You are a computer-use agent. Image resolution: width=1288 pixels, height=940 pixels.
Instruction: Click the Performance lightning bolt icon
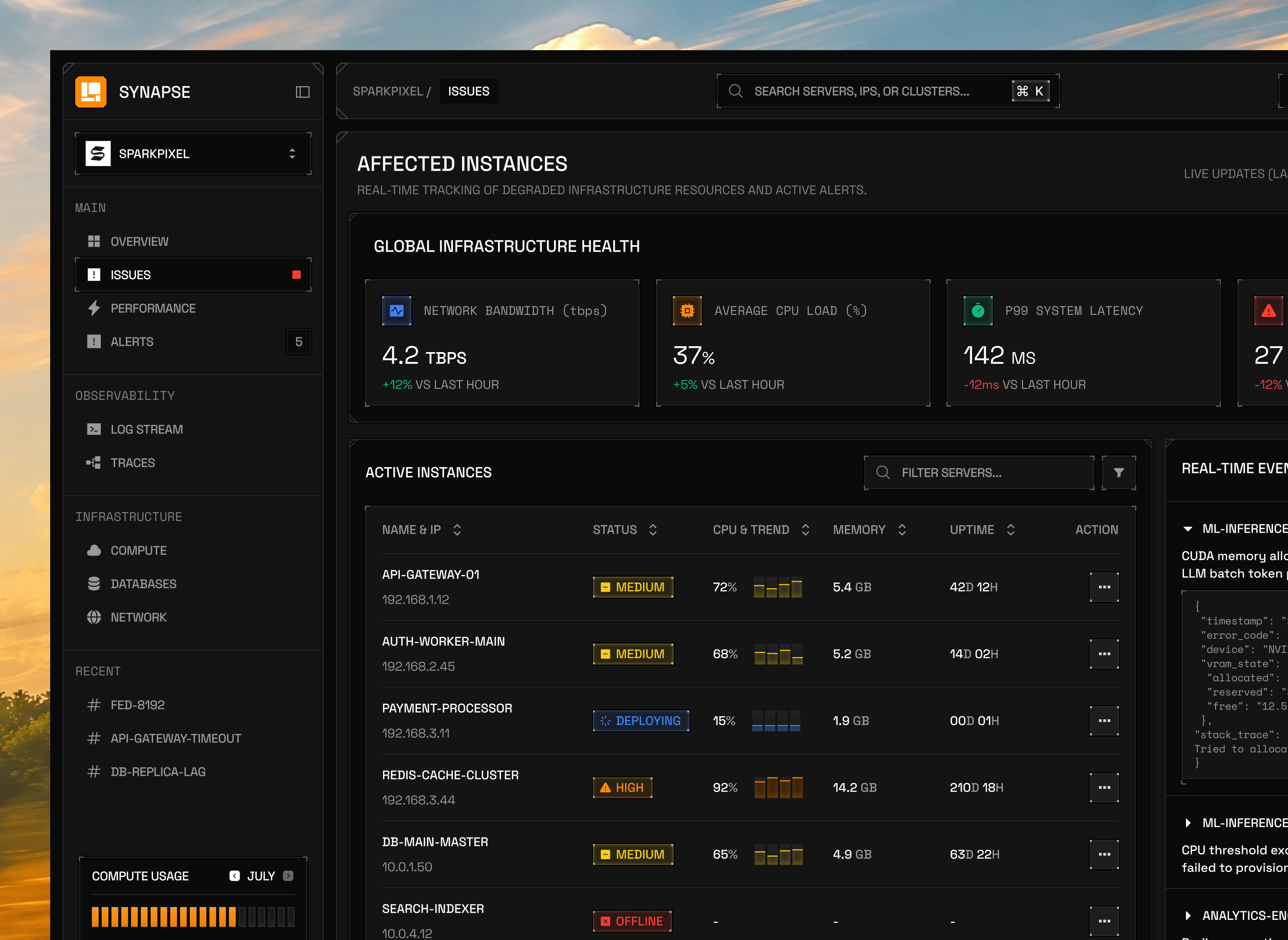point(94,309)
